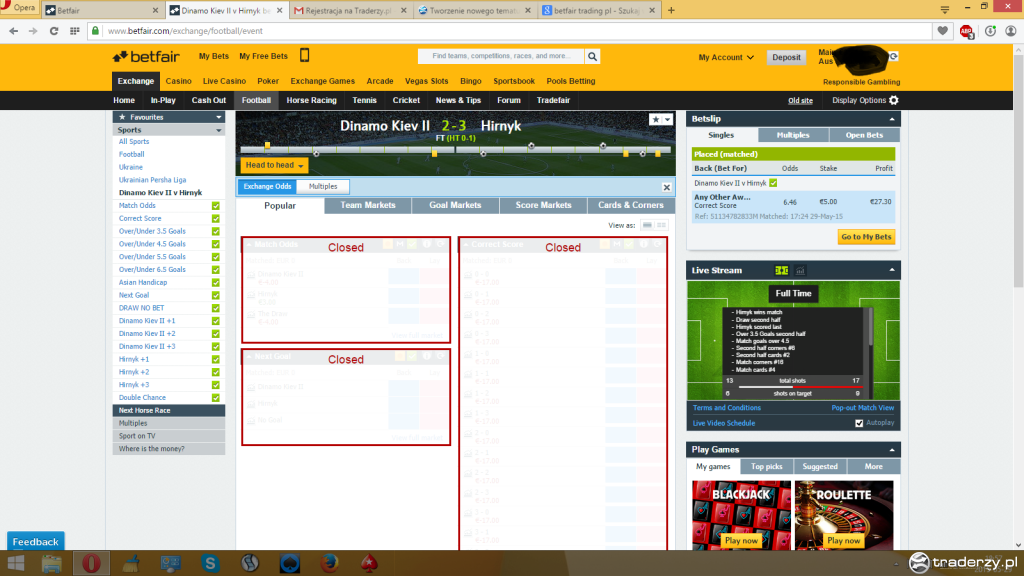Image resolution: width=1024 pixels, height=576 pixels.
Task: Open Skype from the taskbar
Action: tap(210, 563)
